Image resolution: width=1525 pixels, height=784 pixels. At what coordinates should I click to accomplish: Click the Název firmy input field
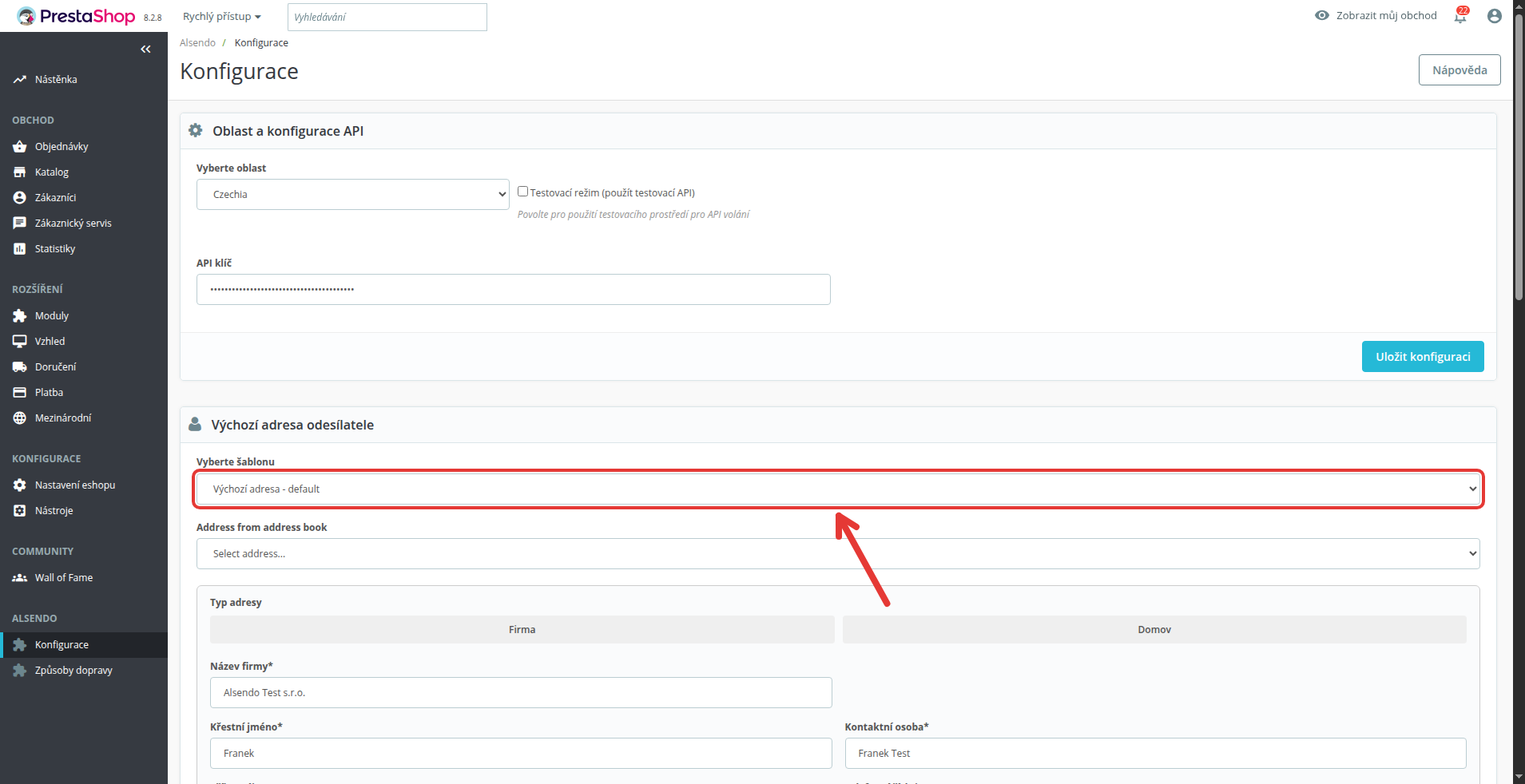[x=521, y=693]
